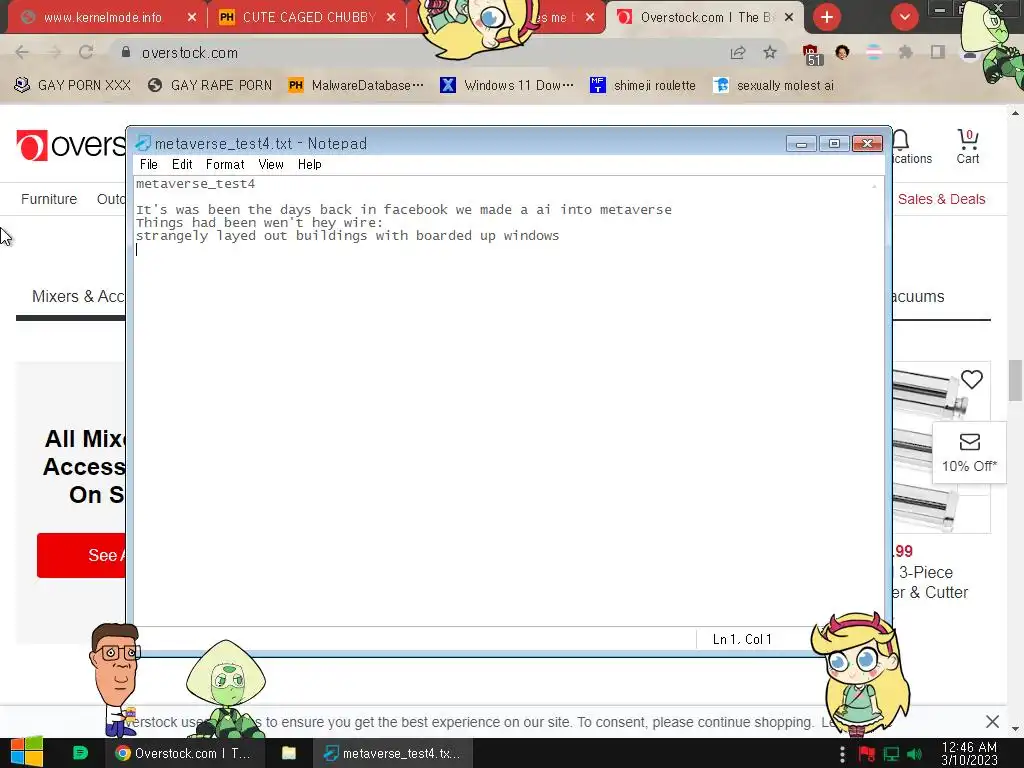This screenshot has height=768, width=1024.
Task: Open the Windows 11 Dow… bookmark
Action: (507, 86)
